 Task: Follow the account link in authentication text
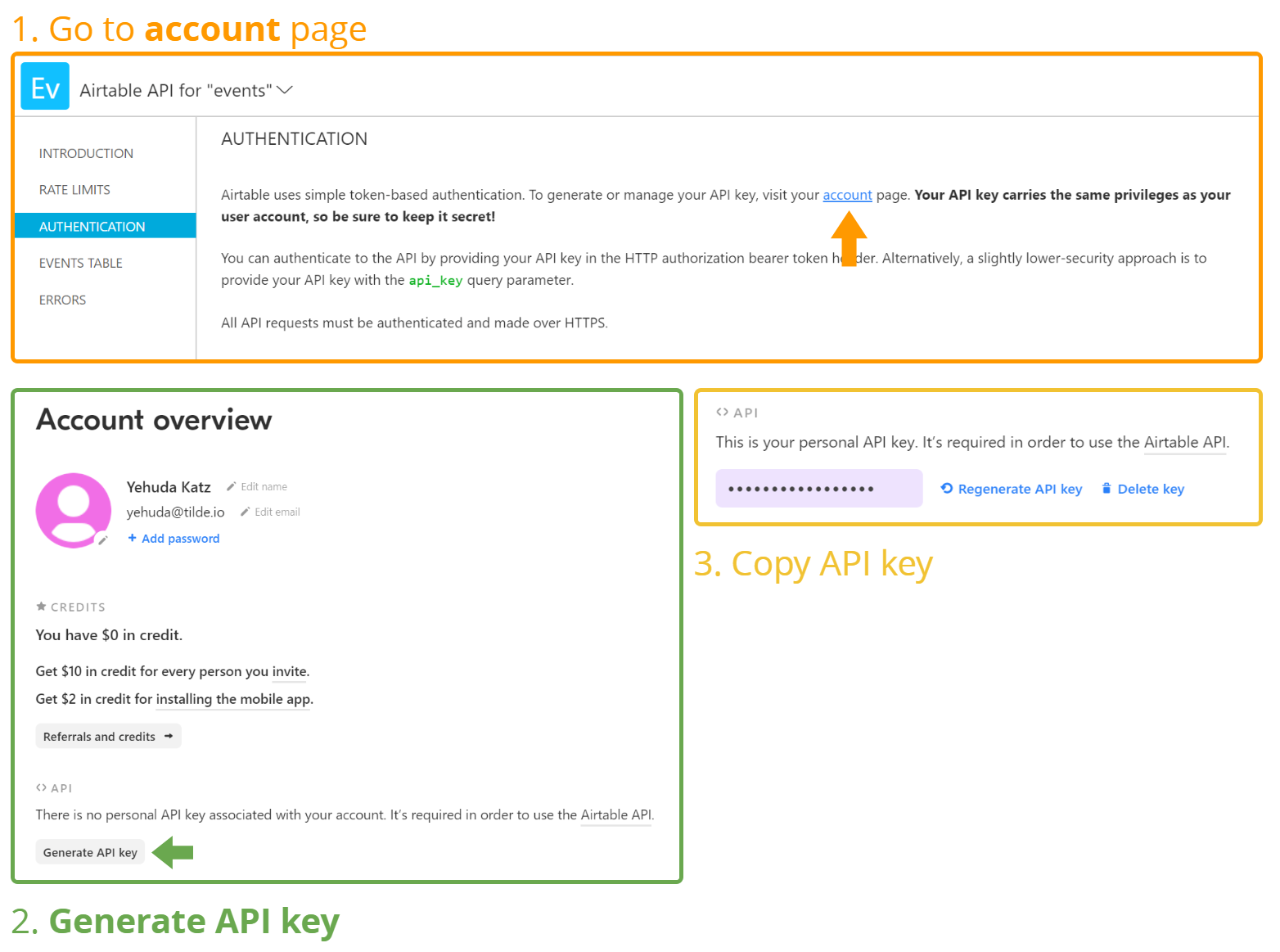847,195
